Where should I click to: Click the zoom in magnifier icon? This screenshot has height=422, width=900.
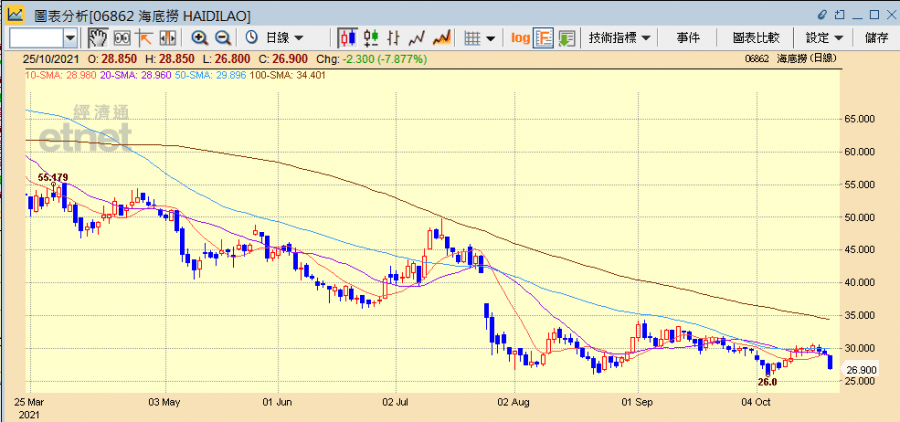click(199, 38)
